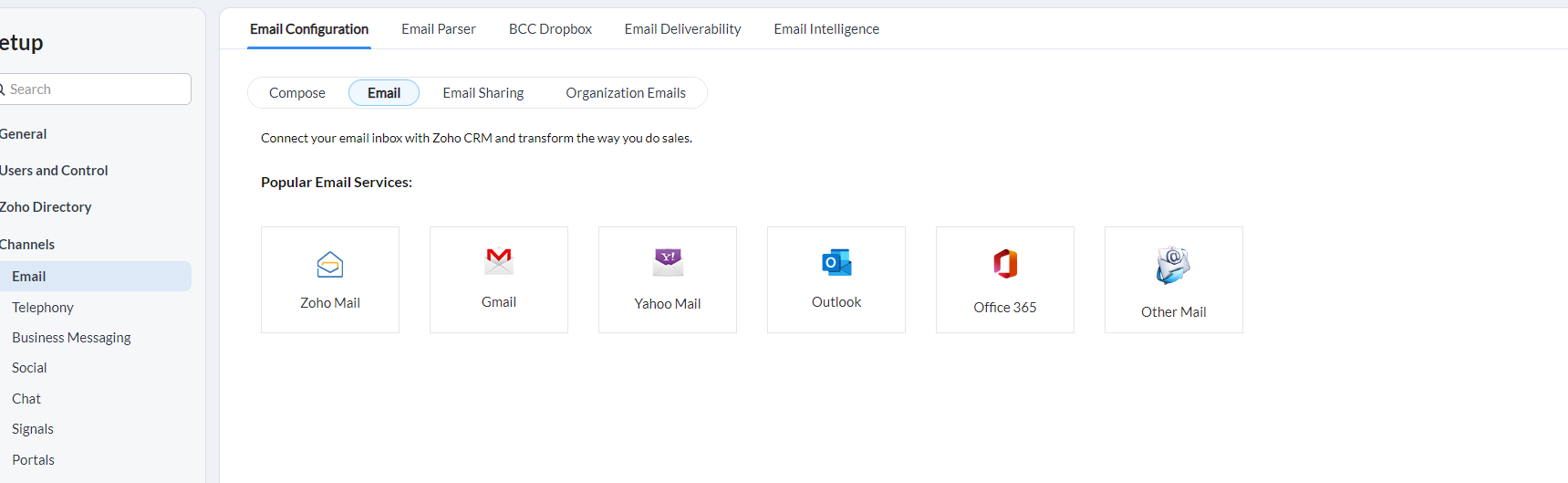Select Email under Channels in sidebar

click(96, 277)
